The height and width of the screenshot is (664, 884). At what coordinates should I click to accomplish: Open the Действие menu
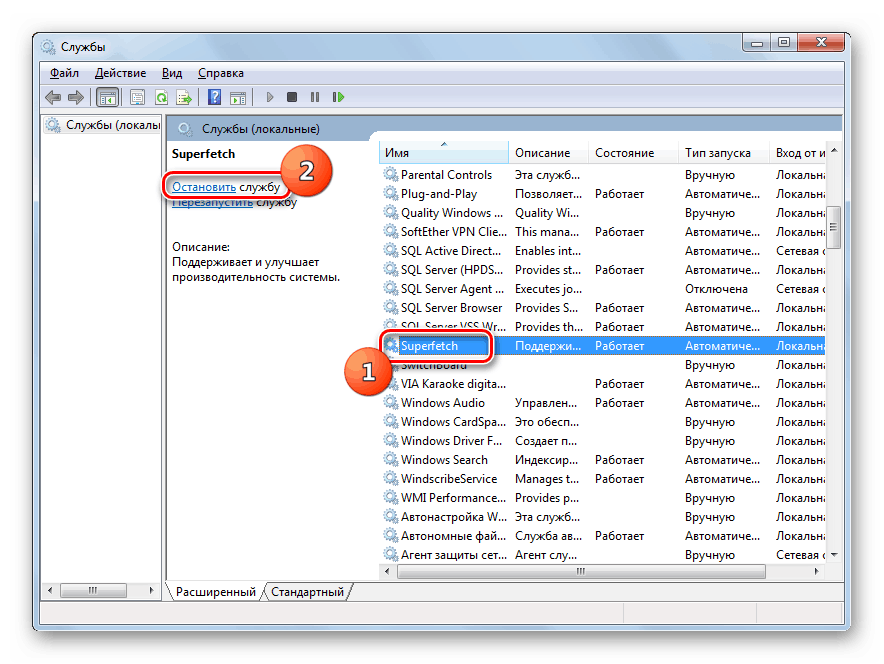click(121, 72)
